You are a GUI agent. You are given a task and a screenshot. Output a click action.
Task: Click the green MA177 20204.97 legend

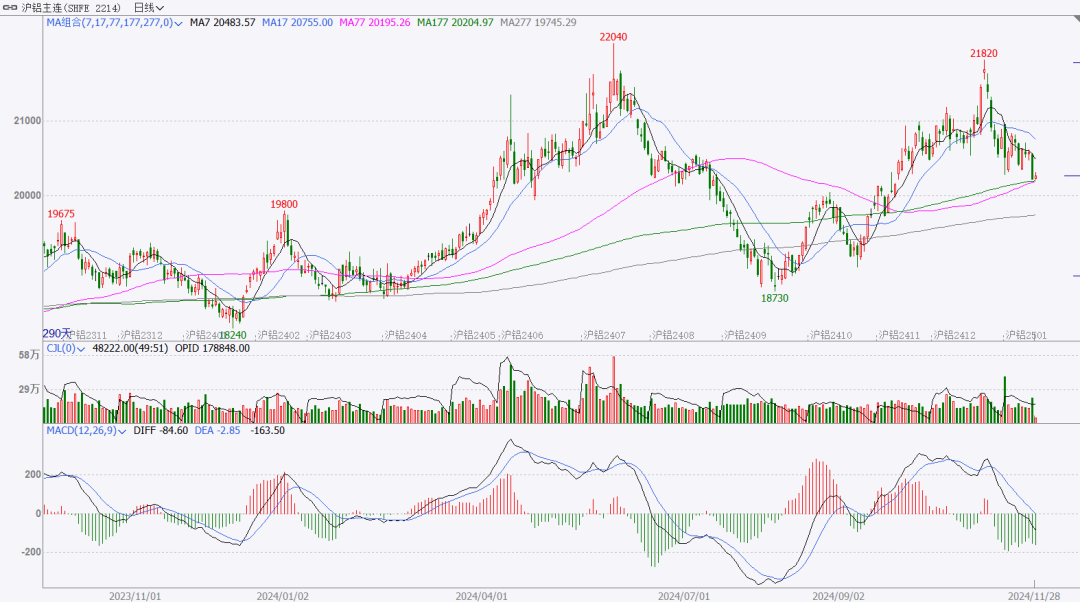(455, 22)
